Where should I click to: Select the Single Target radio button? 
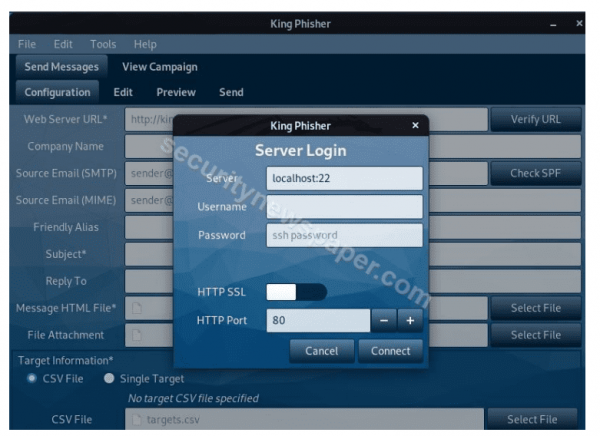(109, 379)
